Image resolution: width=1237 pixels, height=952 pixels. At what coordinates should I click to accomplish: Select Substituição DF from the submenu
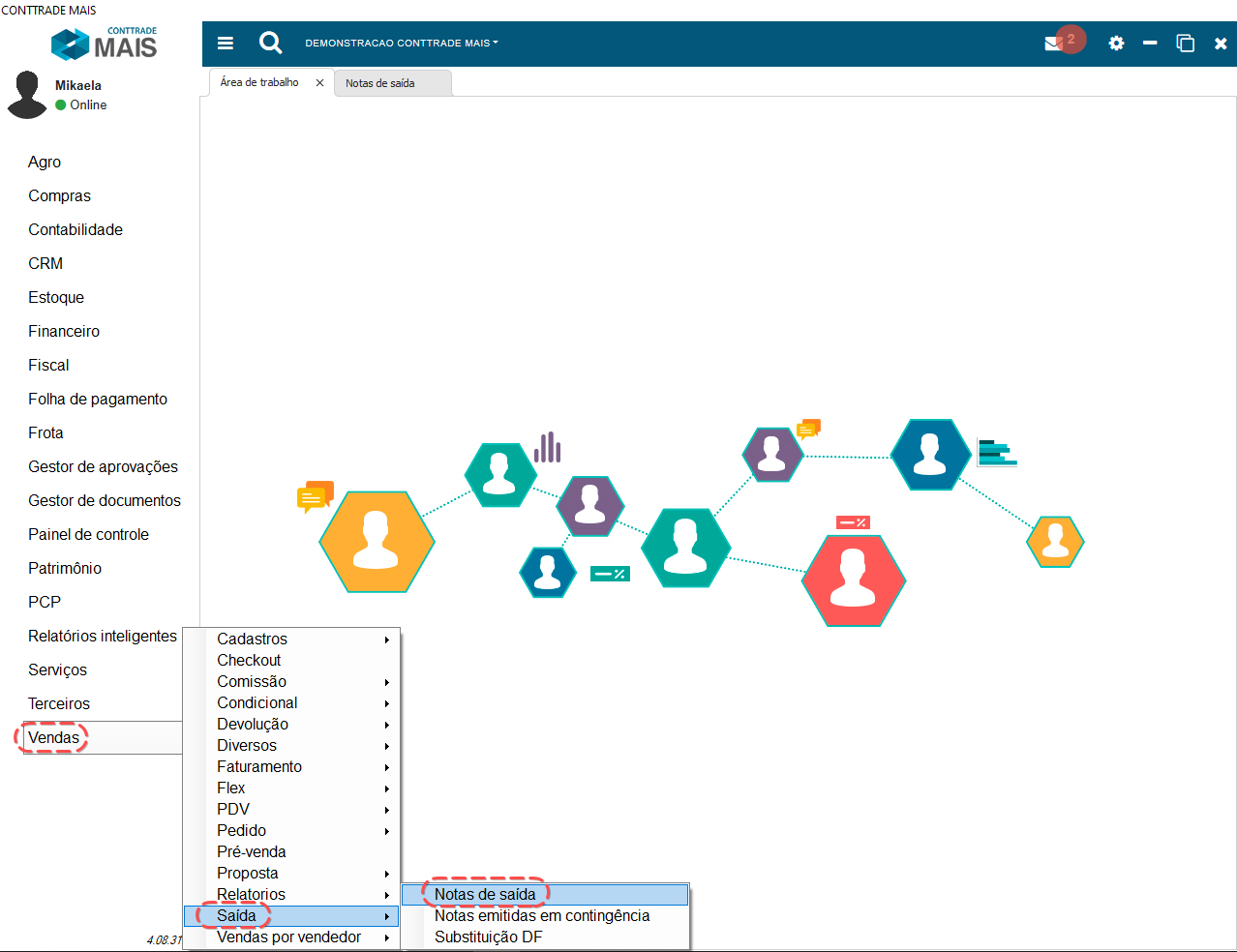(x=488, y=937)
